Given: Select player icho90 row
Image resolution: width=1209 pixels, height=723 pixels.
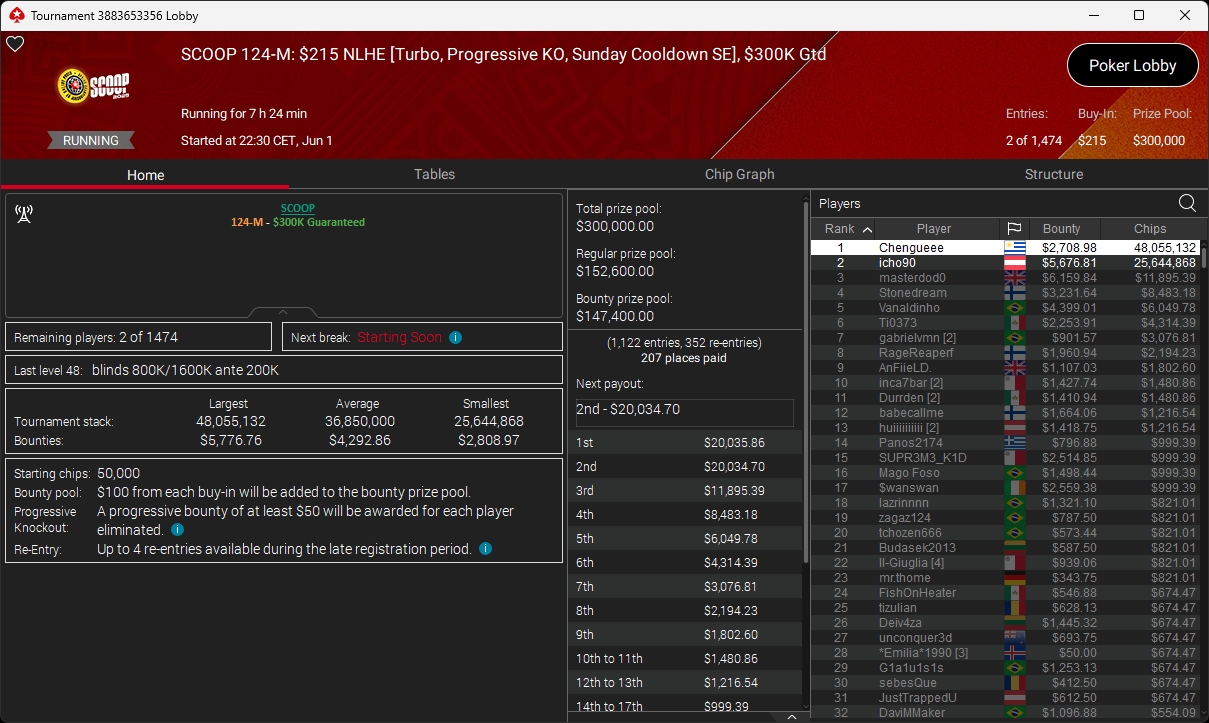Looking at the screenshot, I should 1005,263.
